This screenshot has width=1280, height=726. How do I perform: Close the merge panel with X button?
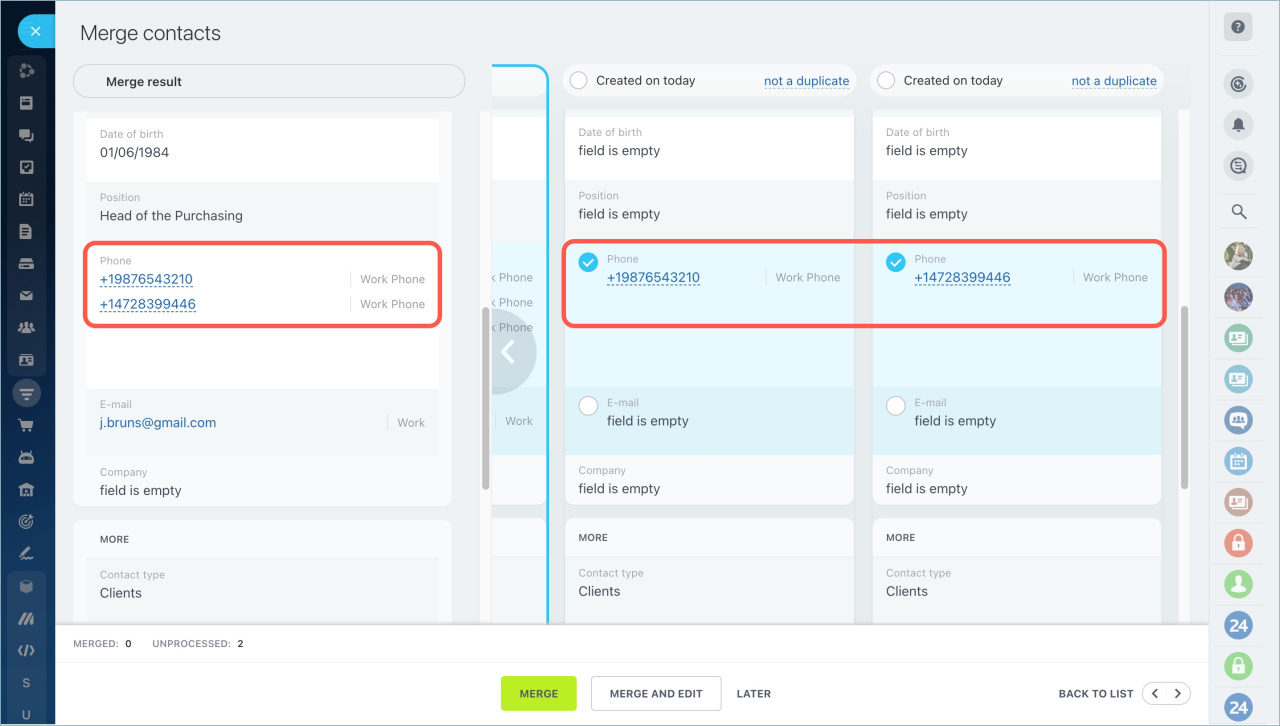tap(35, 32)
